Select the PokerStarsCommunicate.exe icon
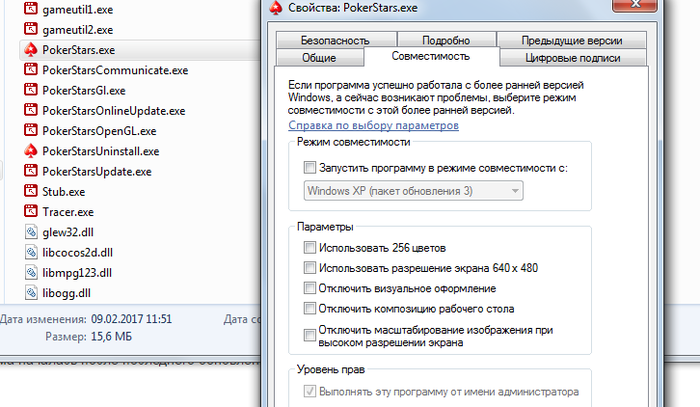The width and height of the screenshot is (700, 407). pyautogui.click(x=30, y=70)
